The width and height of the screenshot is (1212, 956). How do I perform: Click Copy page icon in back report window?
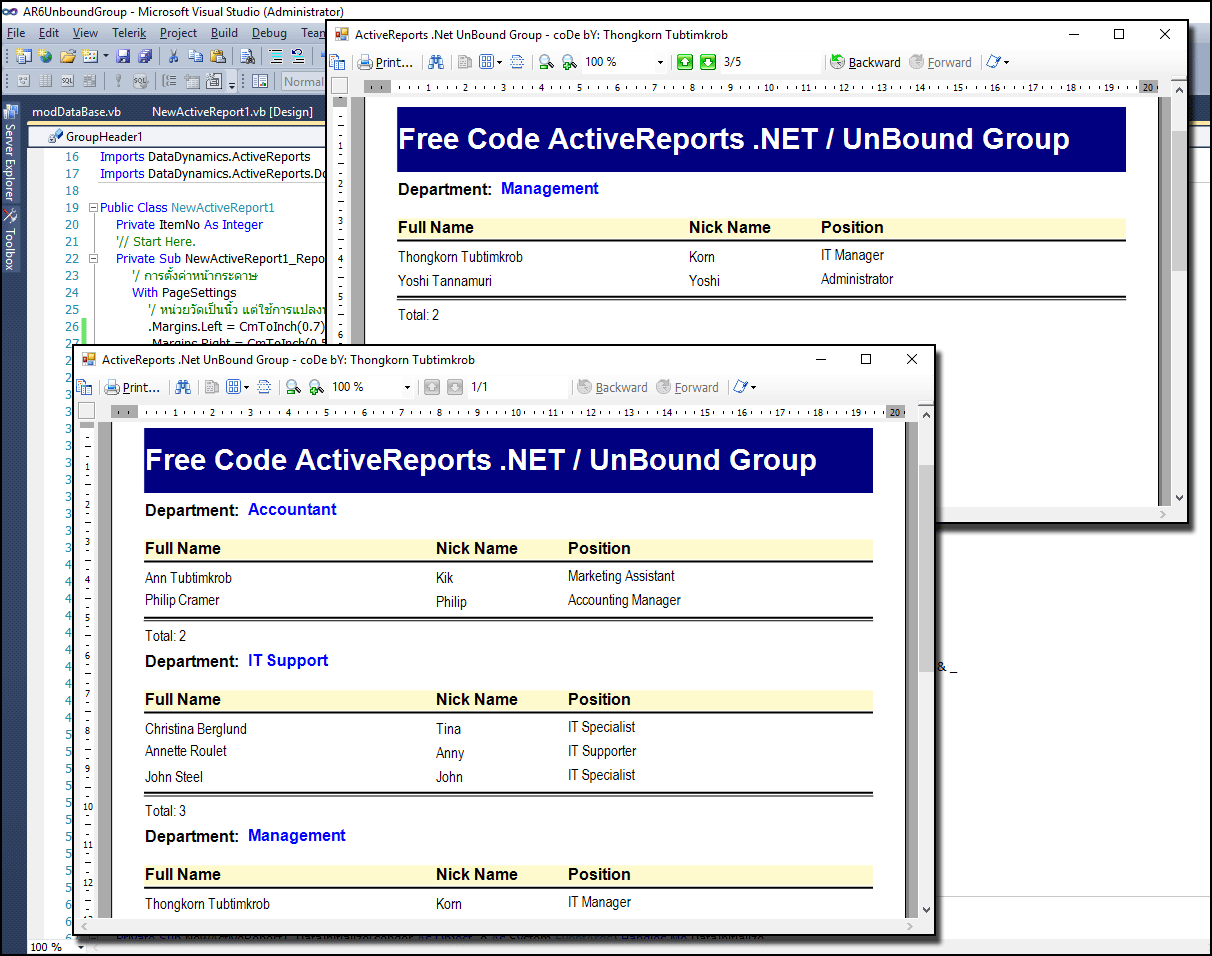(465, 62)
